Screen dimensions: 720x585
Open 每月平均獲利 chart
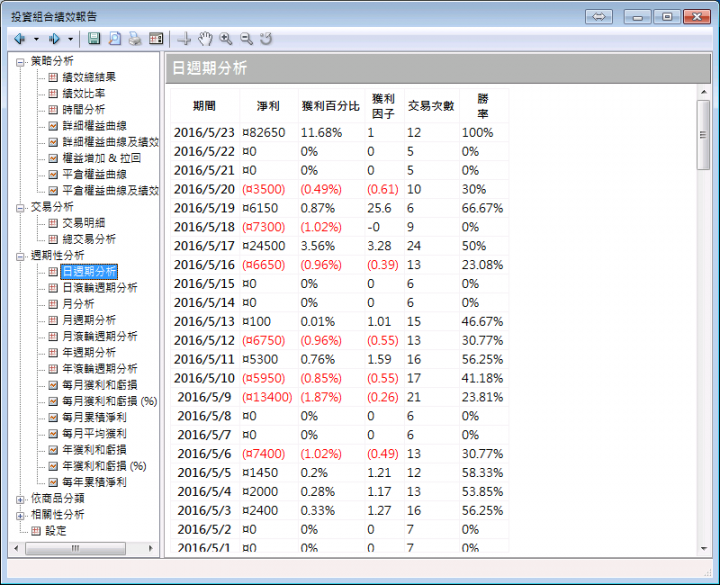click(94, 433)
